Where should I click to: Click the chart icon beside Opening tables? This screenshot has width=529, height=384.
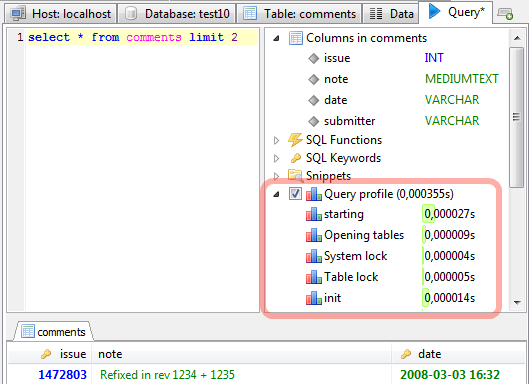coord(314,235)
